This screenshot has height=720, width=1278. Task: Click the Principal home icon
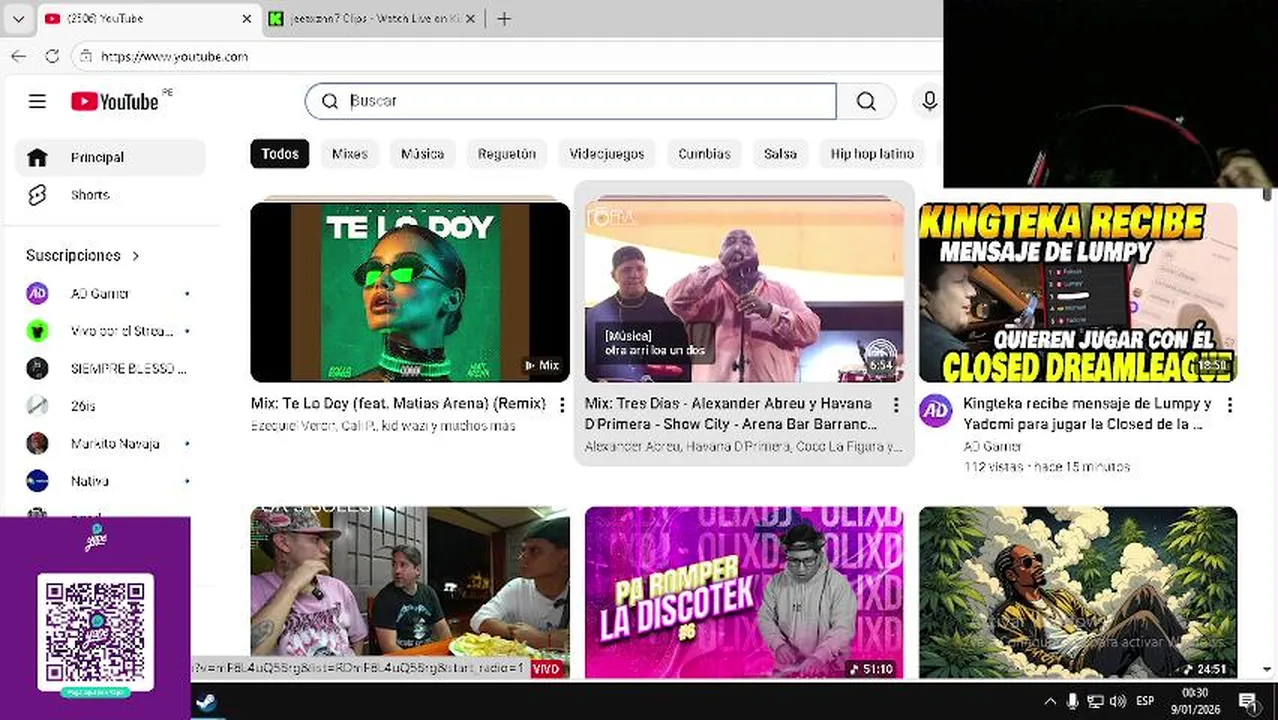pos(37,157)
